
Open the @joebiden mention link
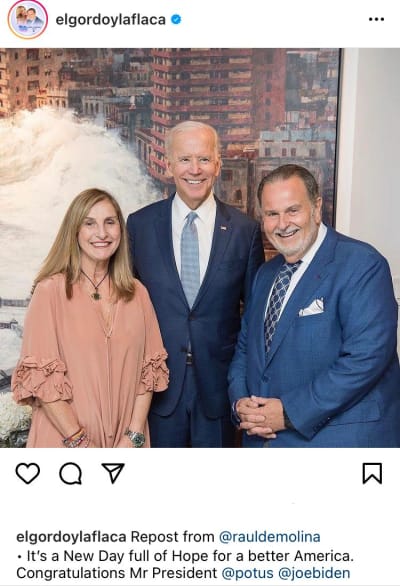[x=314, y=573]
